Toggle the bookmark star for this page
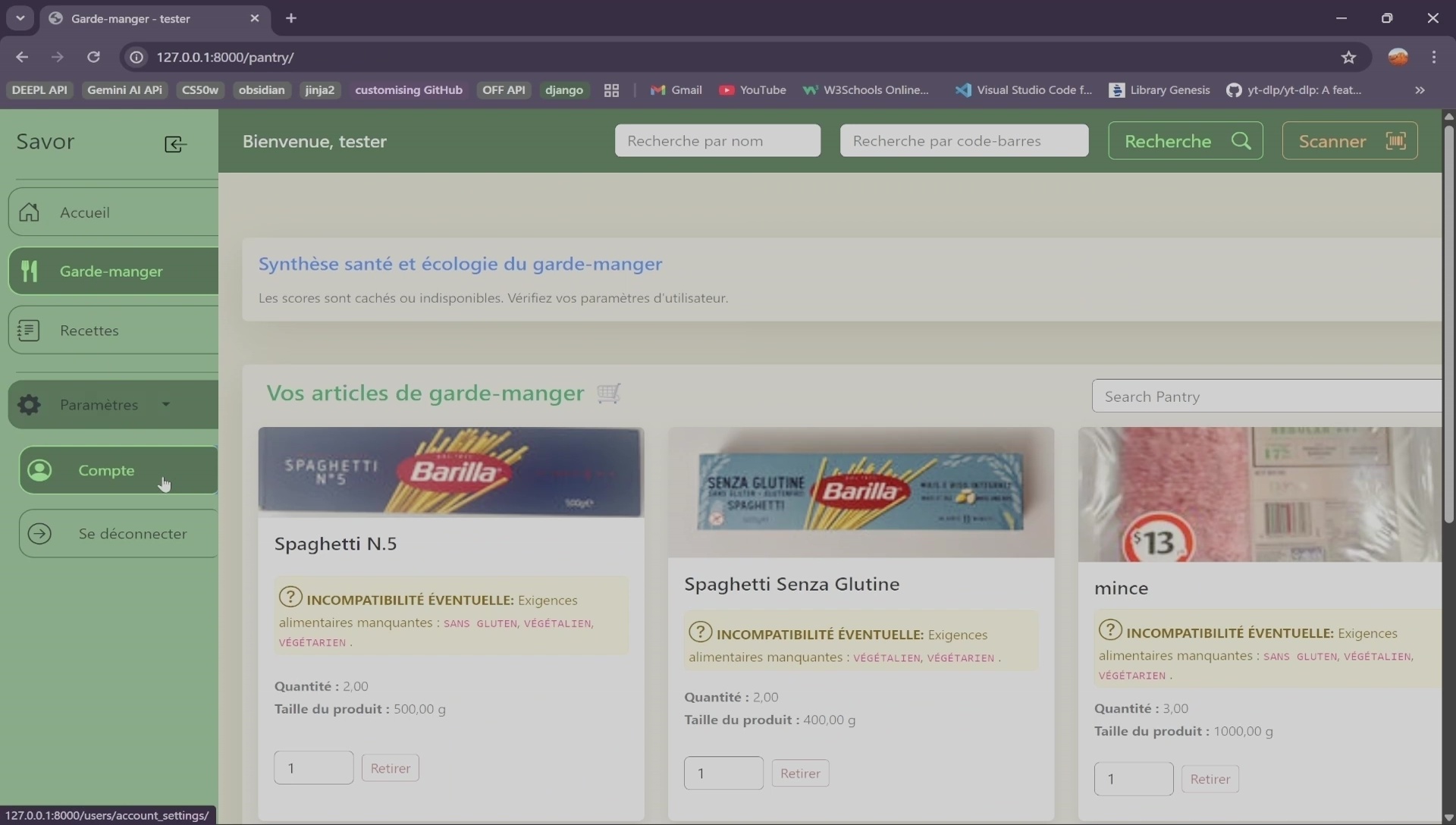1456x825 pixels. point(1351,57)
